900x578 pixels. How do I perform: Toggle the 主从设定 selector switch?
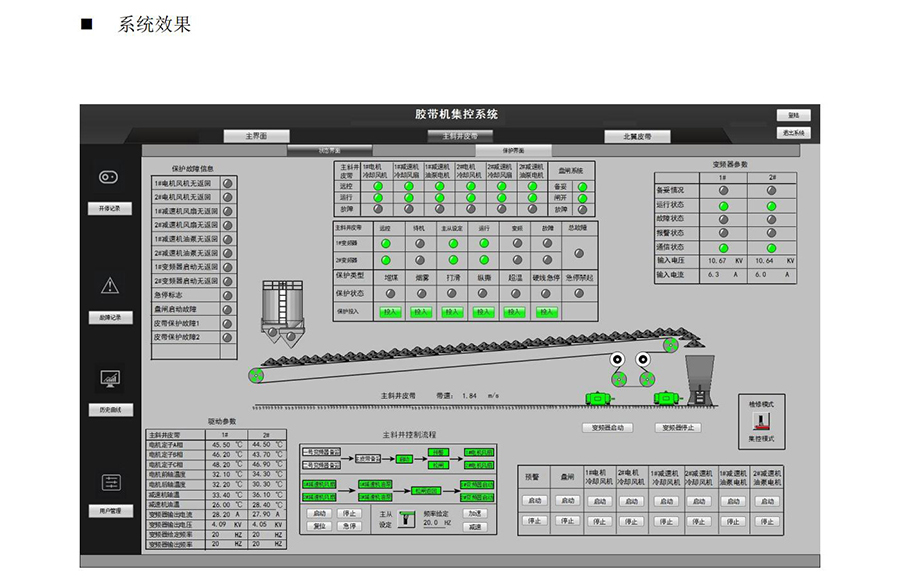406,519
